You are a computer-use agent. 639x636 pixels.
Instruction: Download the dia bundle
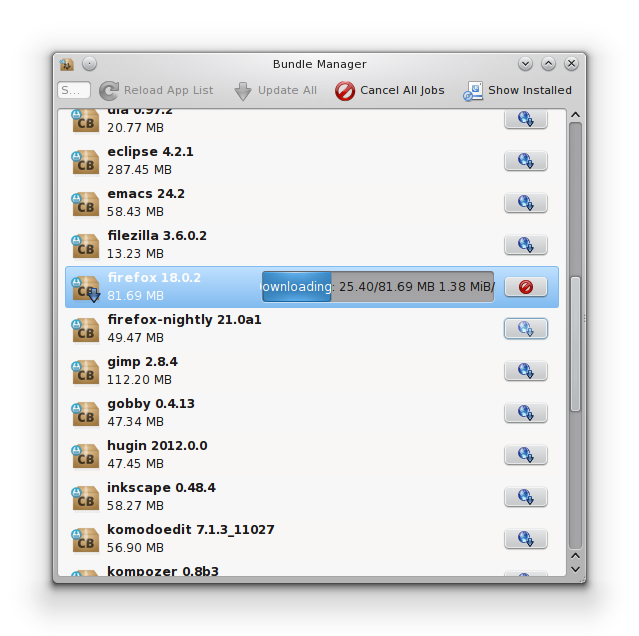(526, 119)
